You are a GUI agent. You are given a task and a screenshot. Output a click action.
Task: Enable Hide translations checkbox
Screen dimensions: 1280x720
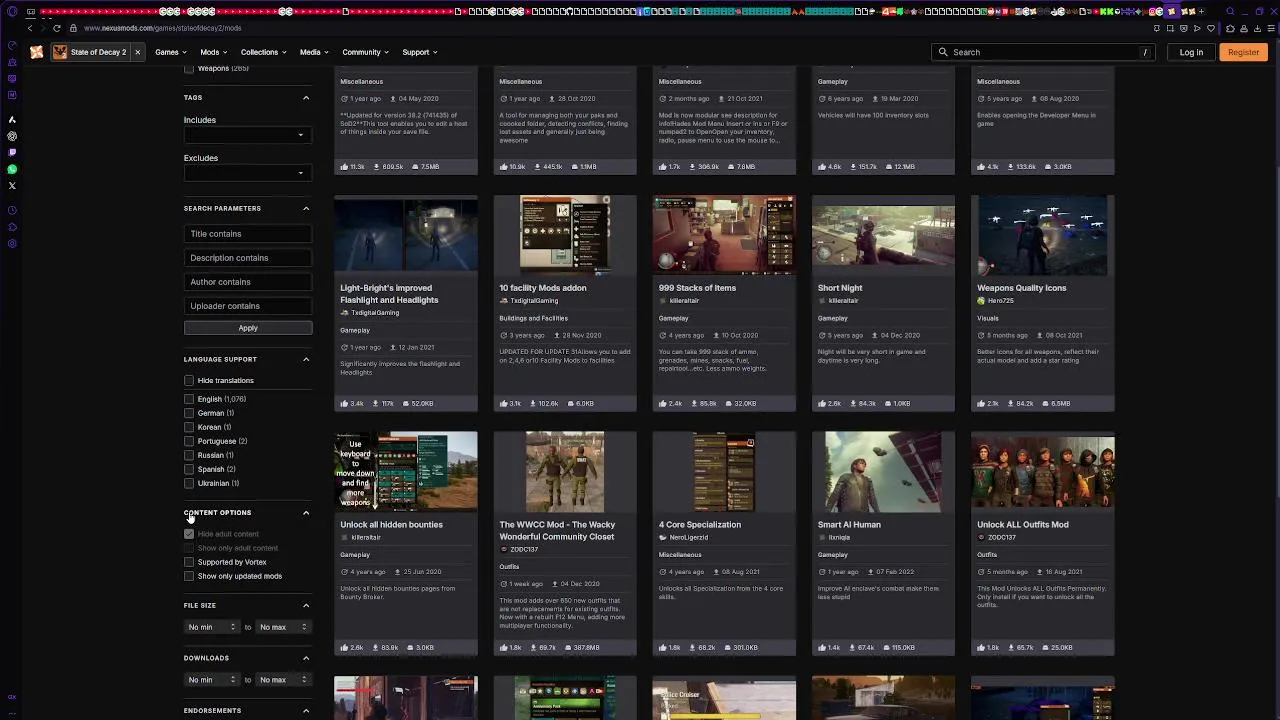coord(189,380)
